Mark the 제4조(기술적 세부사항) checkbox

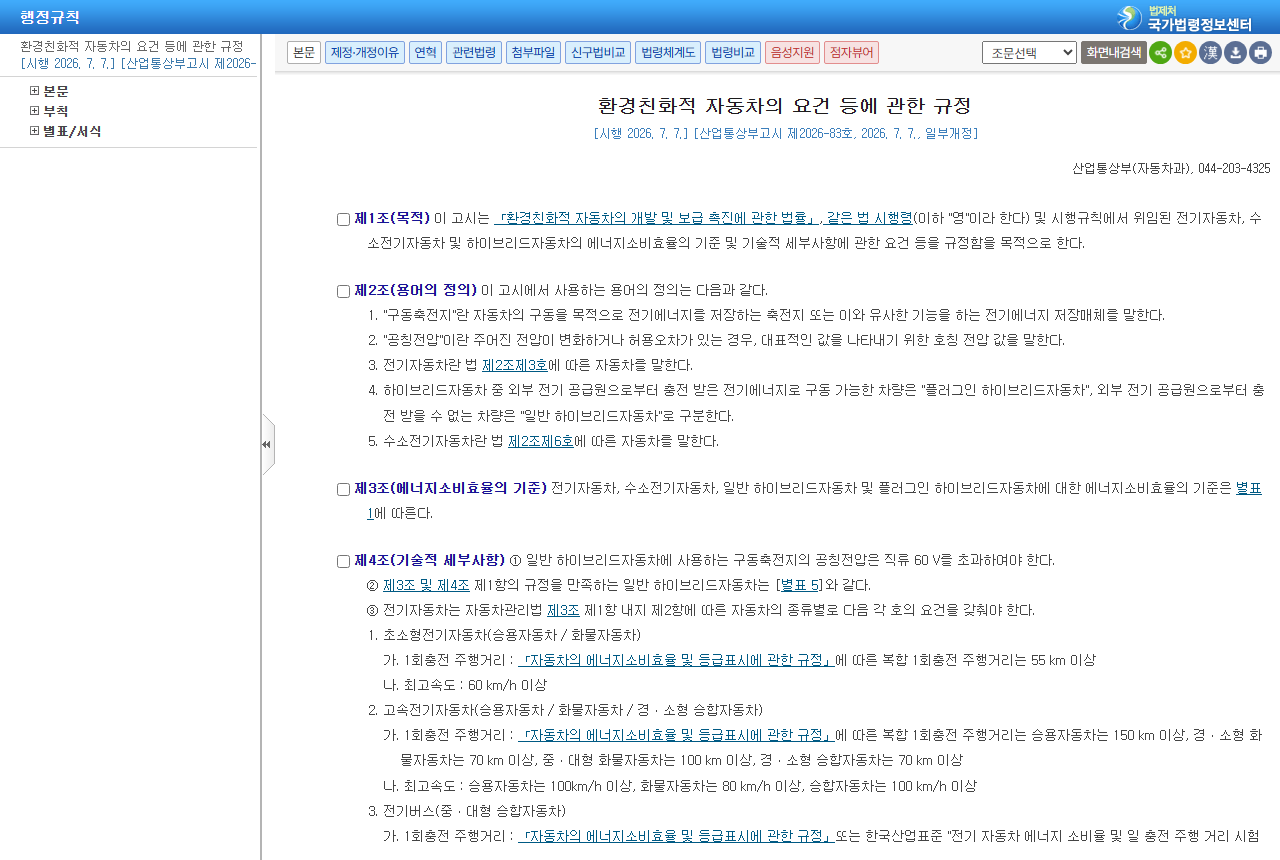click(x=343, y=562)
